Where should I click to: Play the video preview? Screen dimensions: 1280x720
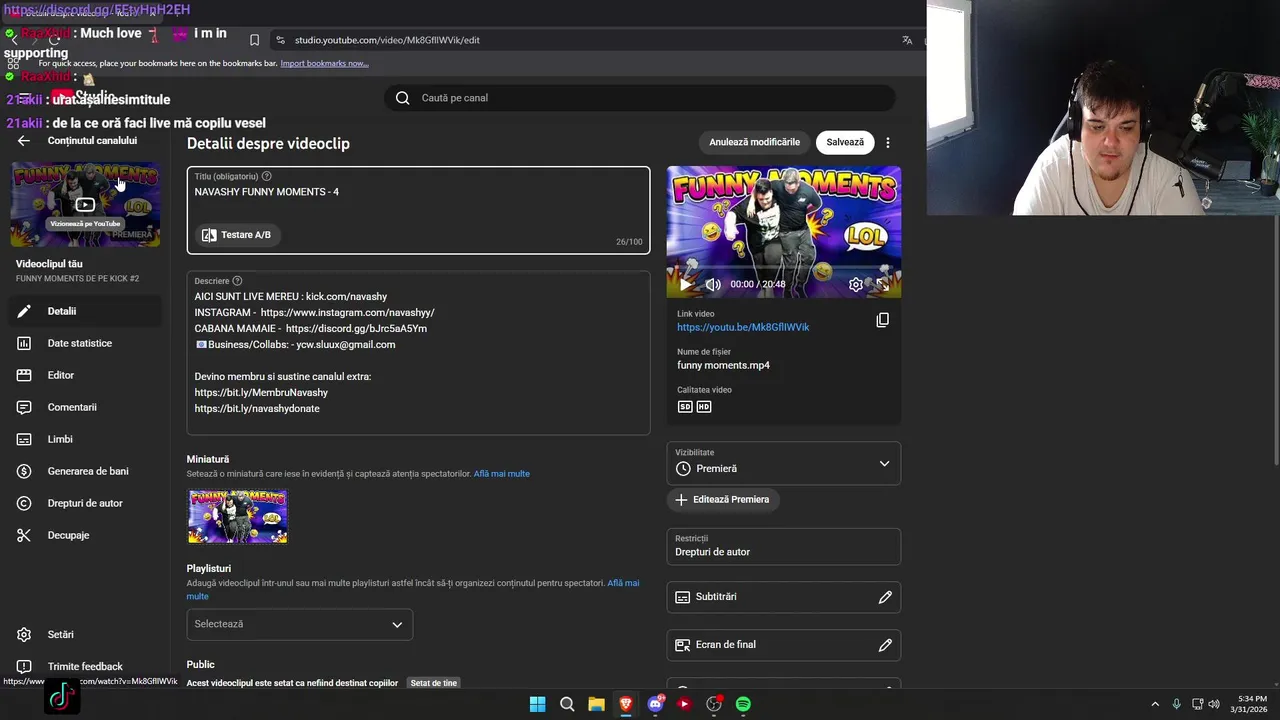pos(686,284)
